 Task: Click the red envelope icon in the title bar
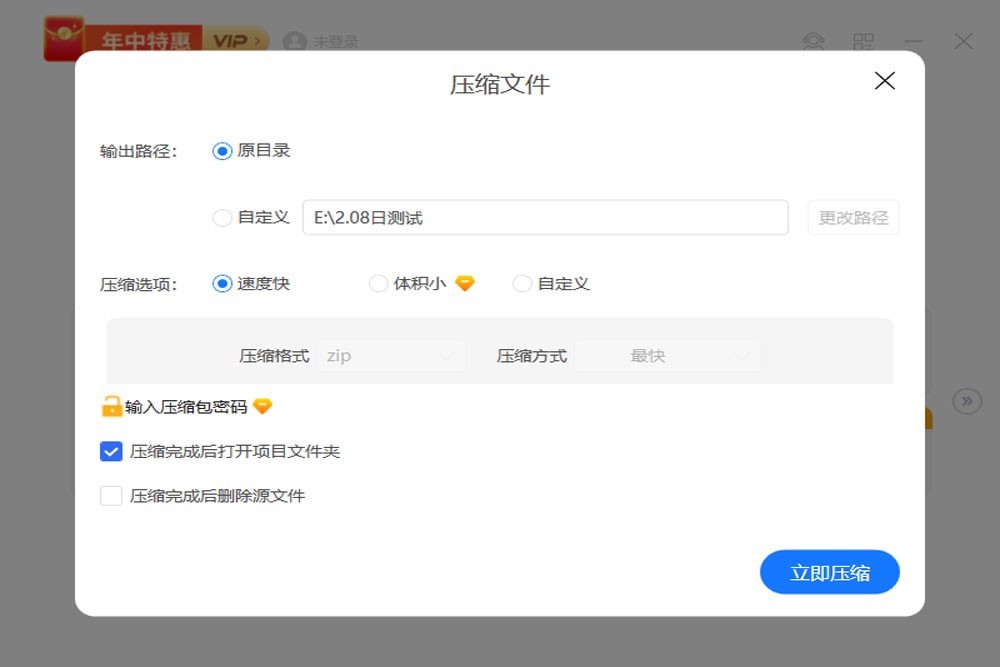64,38
